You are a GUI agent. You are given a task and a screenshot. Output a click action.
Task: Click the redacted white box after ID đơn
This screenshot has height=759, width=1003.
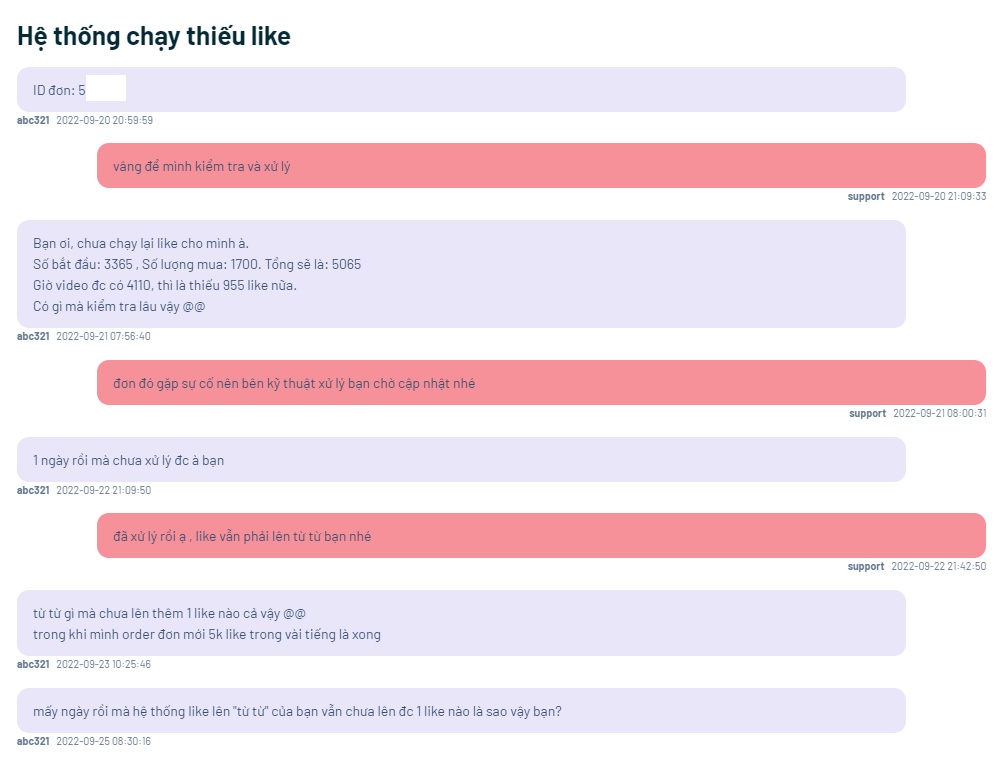pos(106,88)
